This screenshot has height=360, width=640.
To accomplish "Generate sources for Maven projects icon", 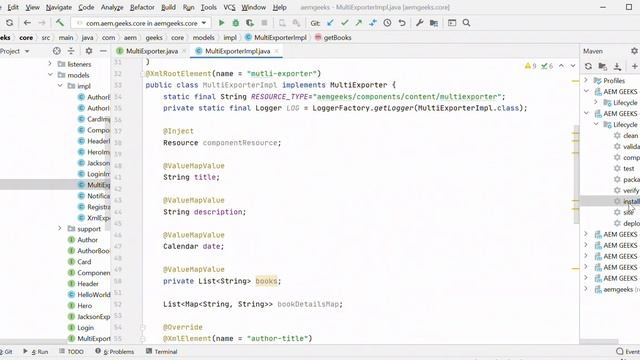I will (602, 66).
